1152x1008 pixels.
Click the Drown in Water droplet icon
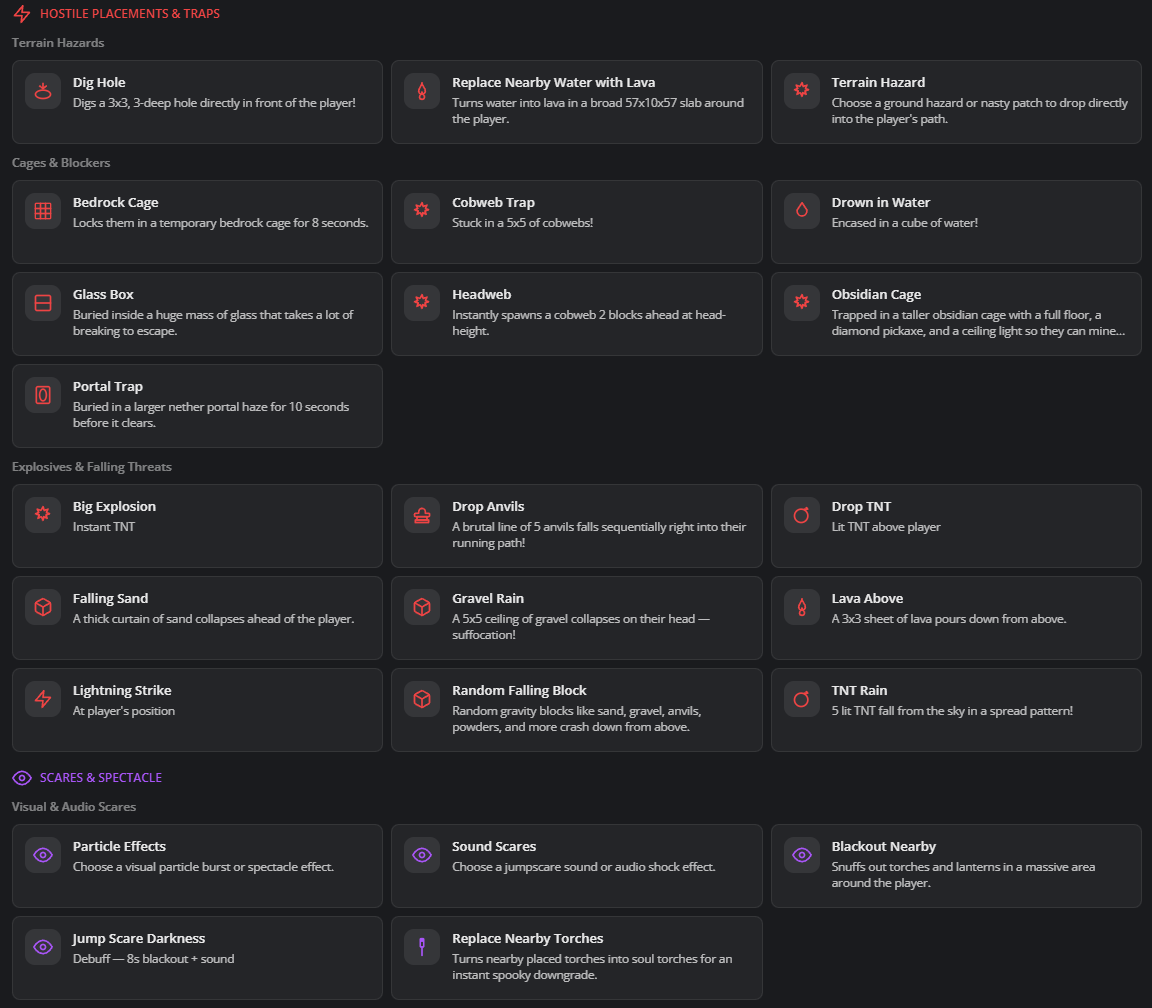coord(802,211)
